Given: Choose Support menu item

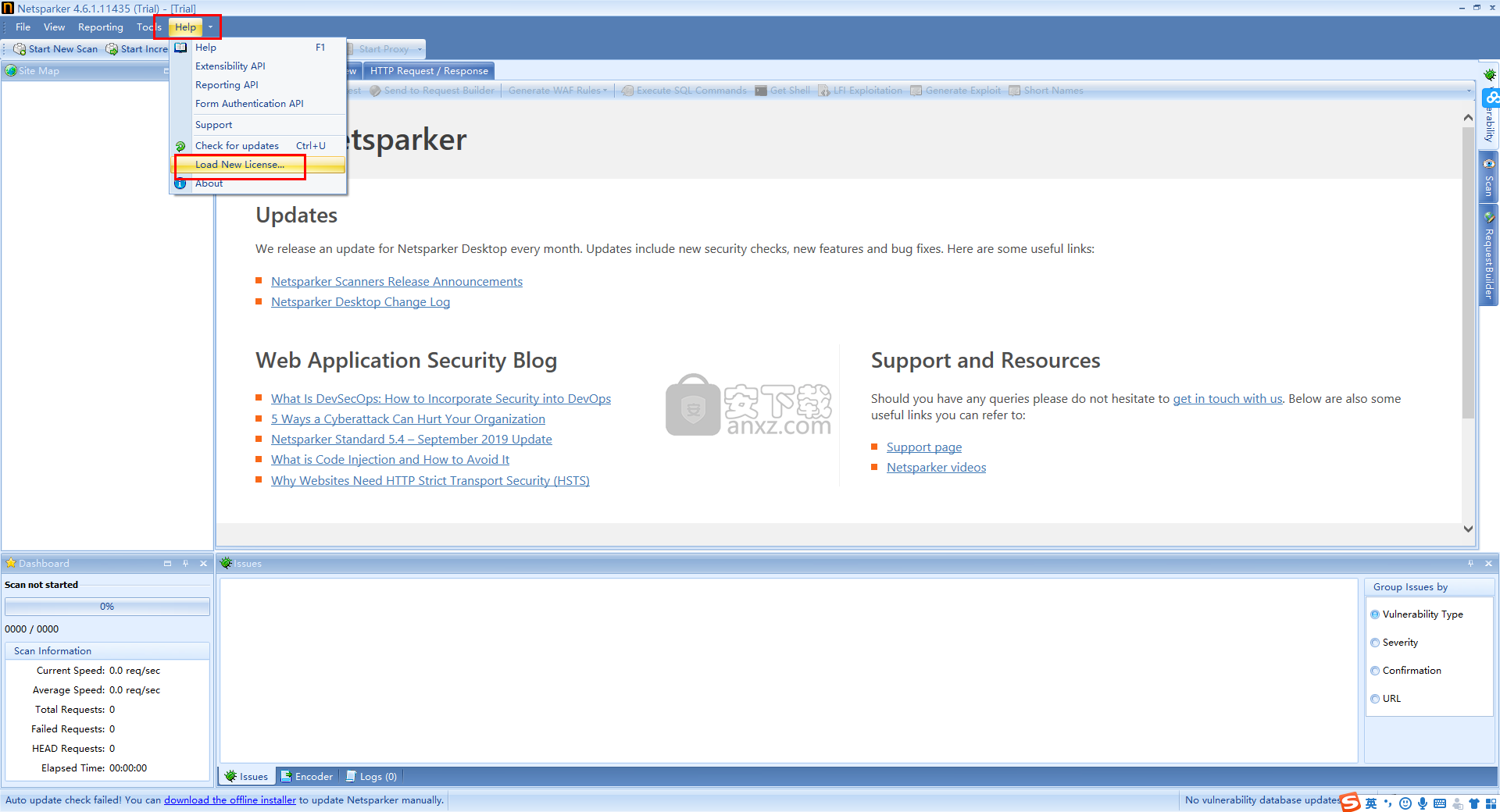Looking at the screenshot, I should (x=259, y=125).
